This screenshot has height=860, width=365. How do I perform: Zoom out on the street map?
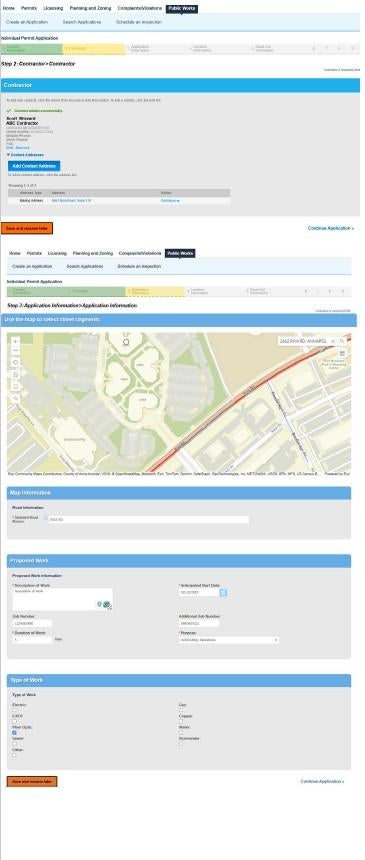(x=15, y=351)
